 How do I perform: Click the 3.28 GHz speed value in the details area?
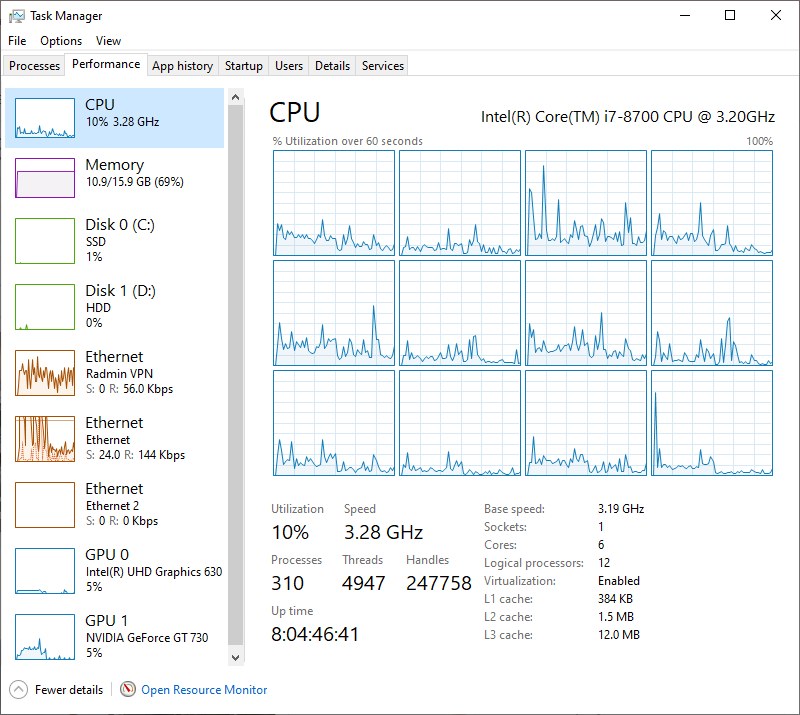(x=383, y=532)
